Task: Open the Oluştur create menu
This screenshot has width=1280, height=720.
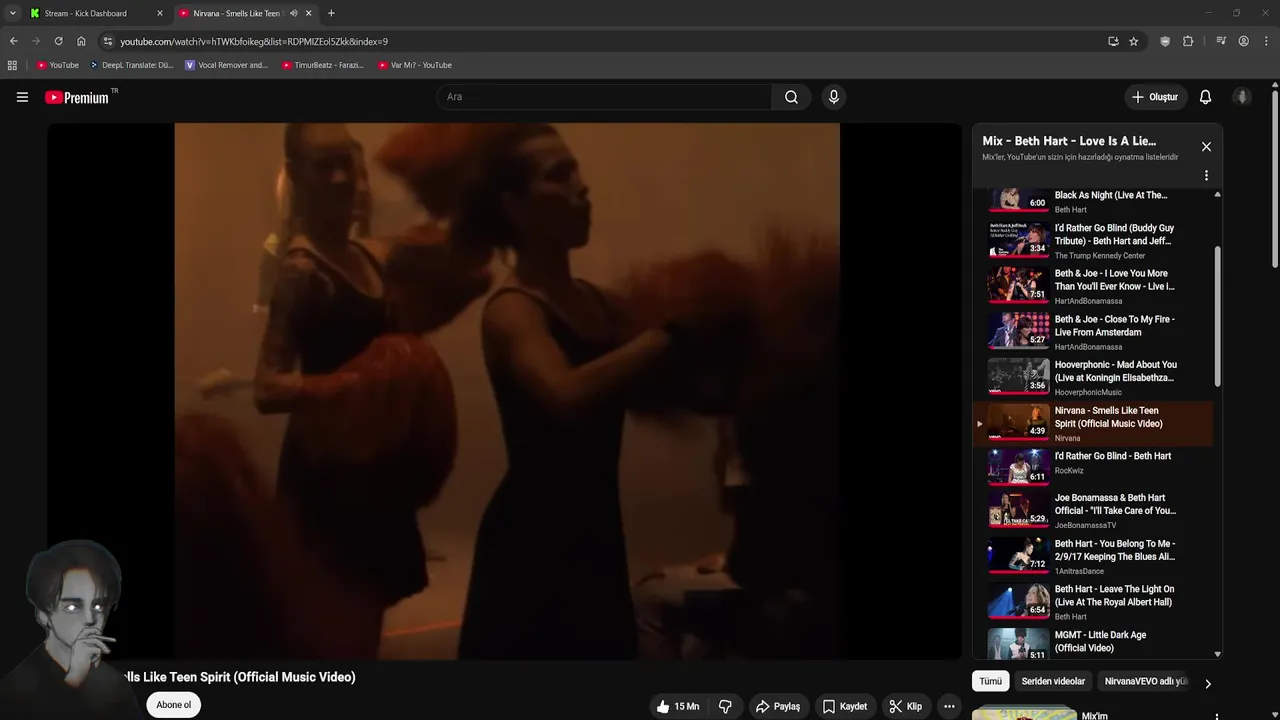Action: point(1154,97)
